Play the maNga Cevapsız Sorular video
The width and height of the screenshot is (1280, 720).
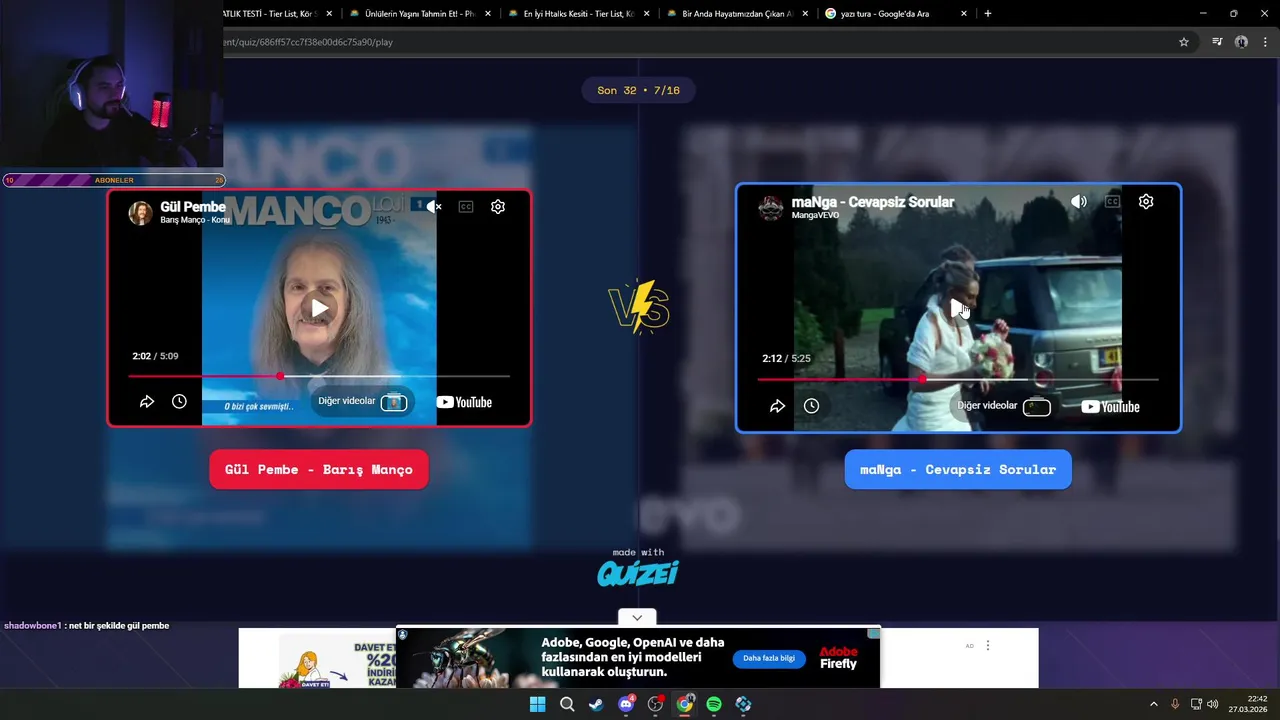click(957, 308)
